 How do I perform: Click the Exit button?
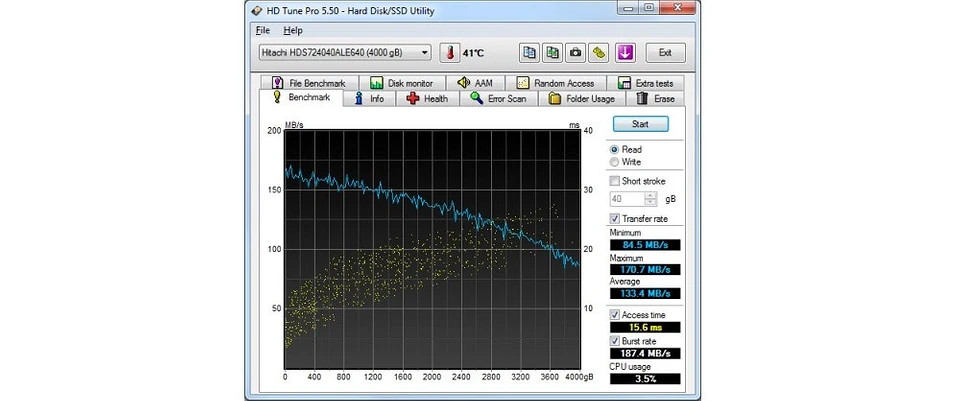(665, 53)
